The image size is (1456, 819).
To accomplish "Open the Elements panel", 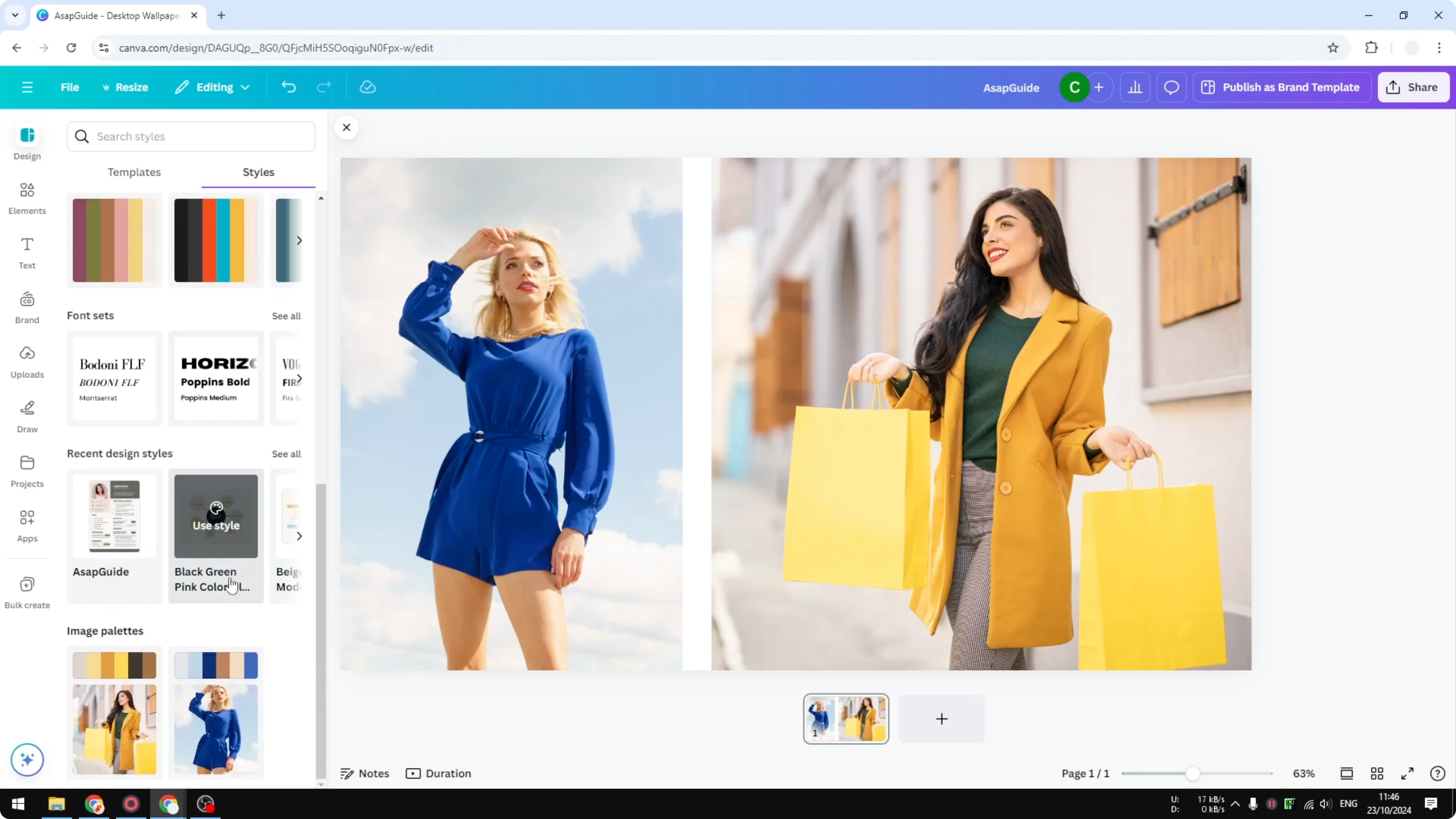I will (27, 198).
